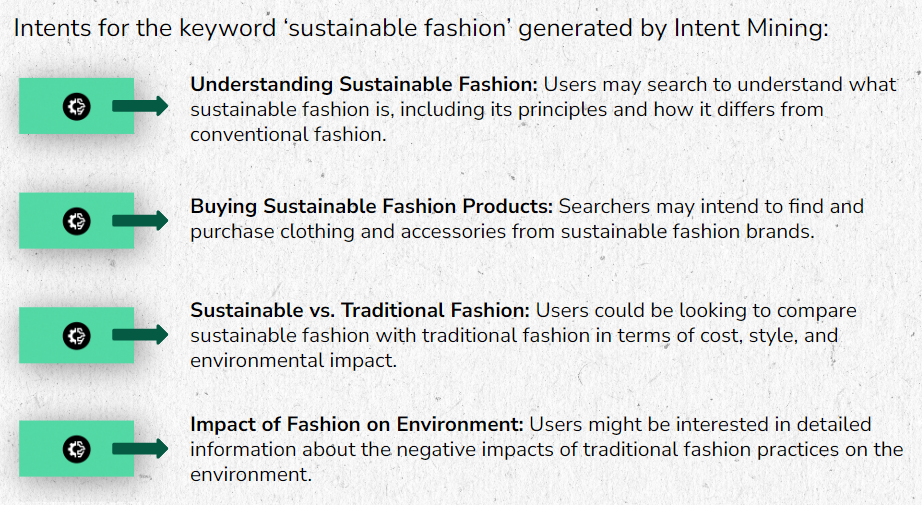Click the gear icon beside Understanding Sustainable Fashion
Image resolution: width=922 pixels, height=505 pixels.
pyautogui.click(x=76, y=107)
